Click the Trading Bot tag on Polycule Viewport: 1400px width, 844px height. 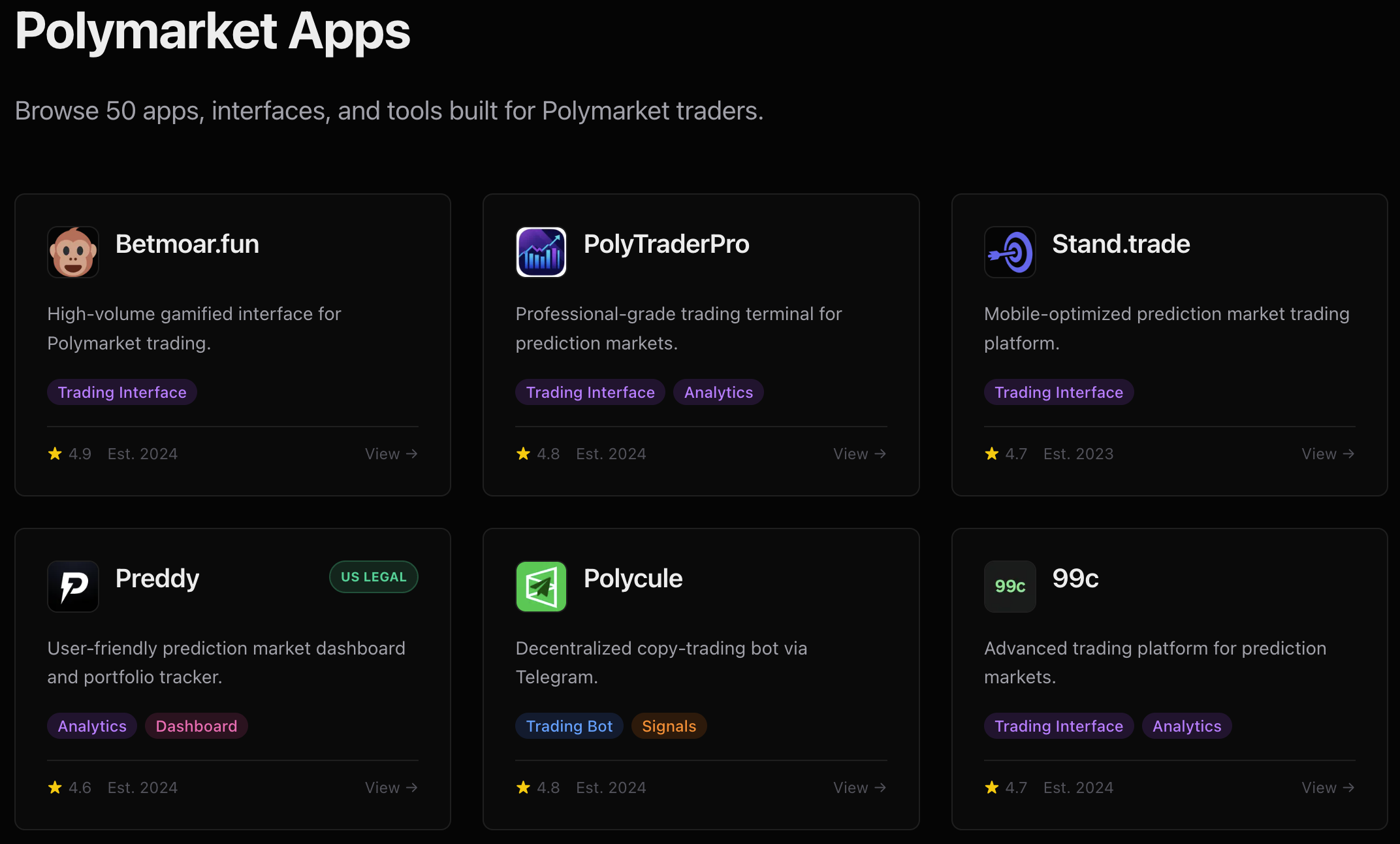click(569, 726)
